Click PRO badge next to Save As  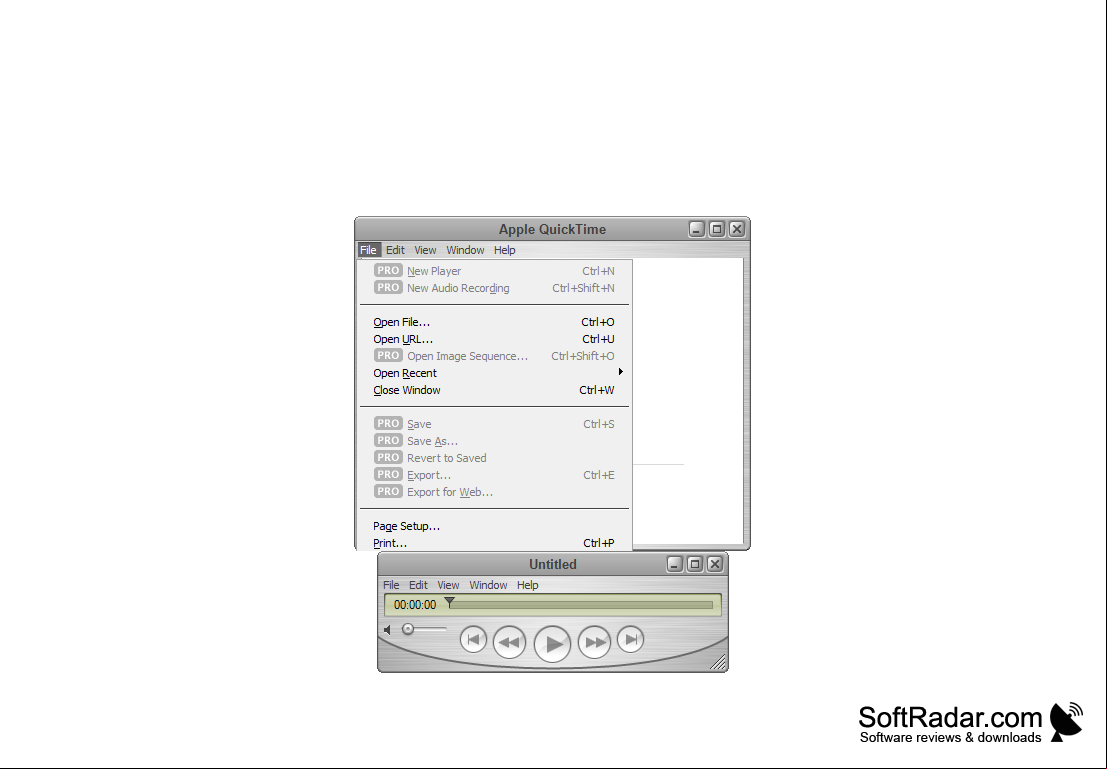click(x=388, y=440)
